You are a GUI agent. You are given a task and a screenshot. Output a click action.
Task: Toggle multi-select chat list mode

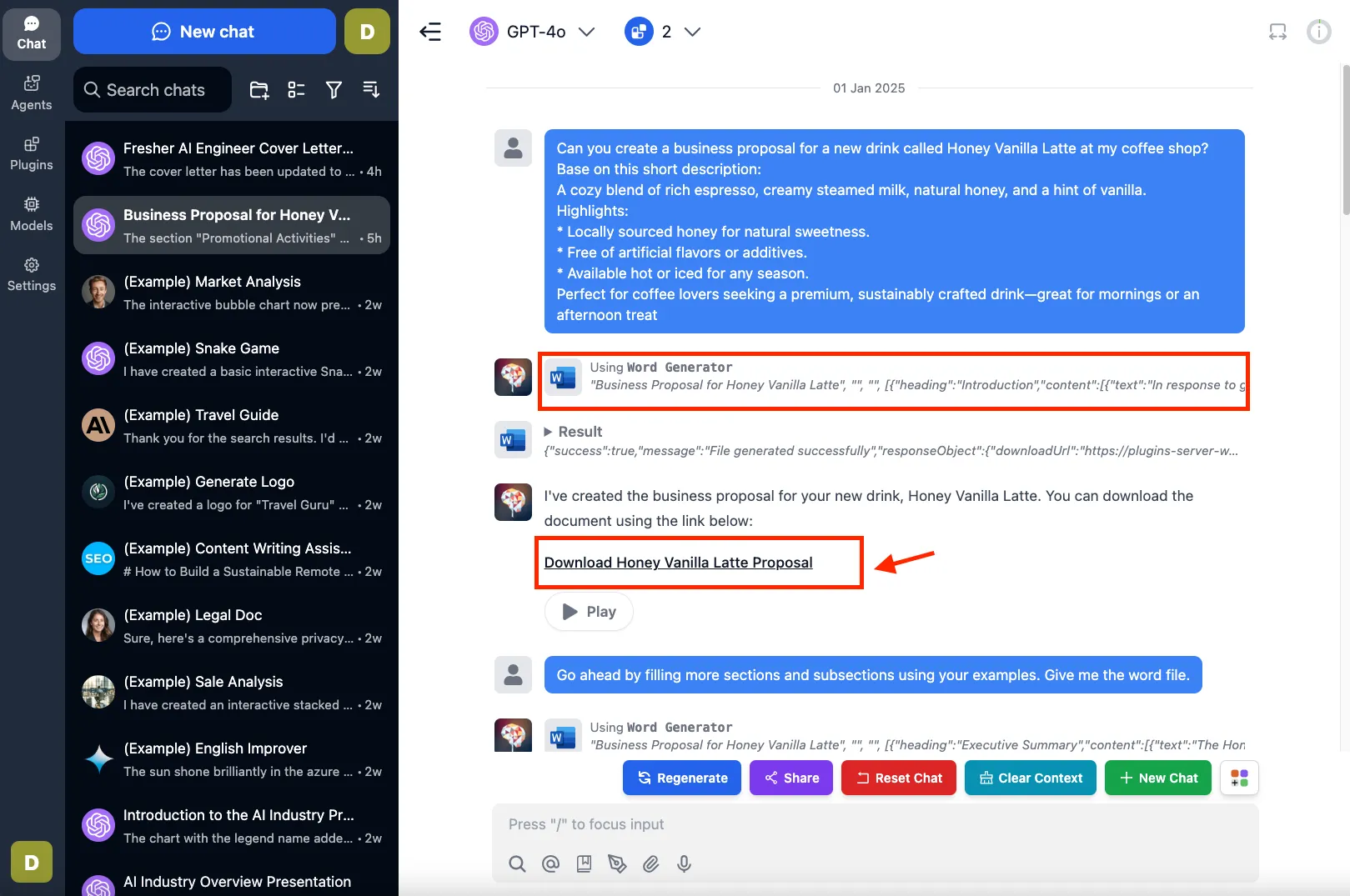(x=296, y=90)
